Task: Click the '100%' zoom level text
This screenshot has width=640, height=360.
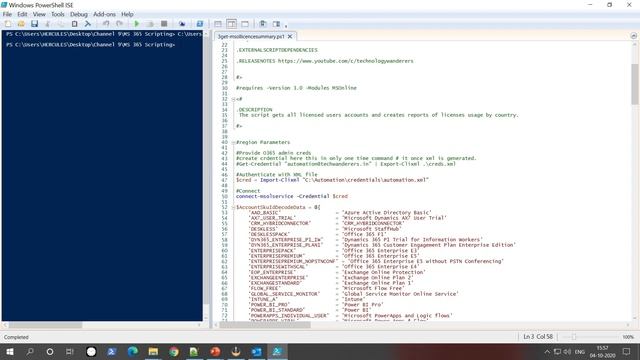Action: pos(628,337)
